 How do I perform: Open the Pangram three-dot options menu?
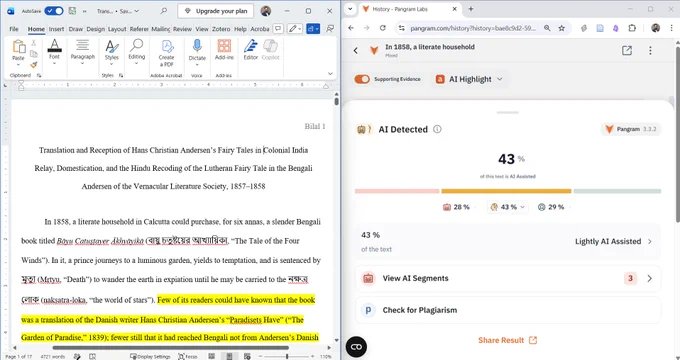(x=650, y=50)
